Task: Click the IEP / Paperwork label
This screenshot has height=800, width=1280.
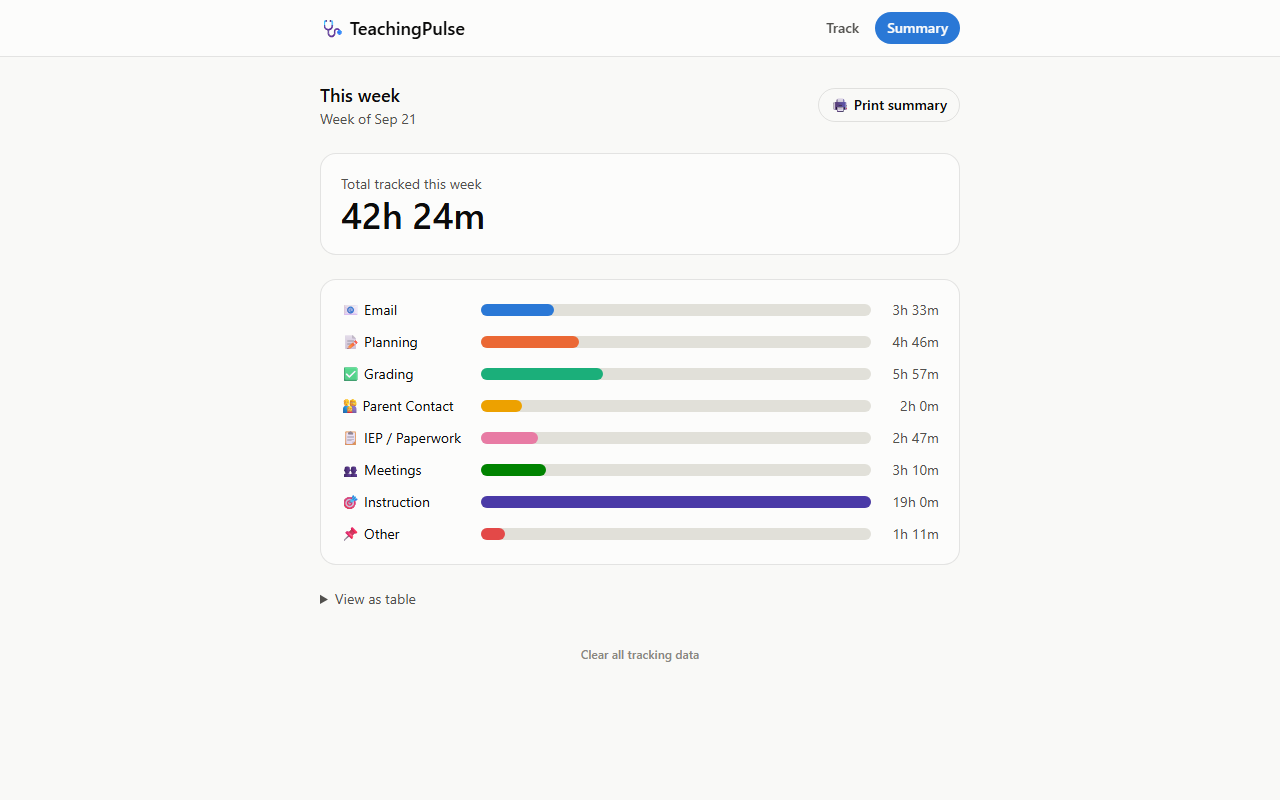Action: (x=413, y=438)
